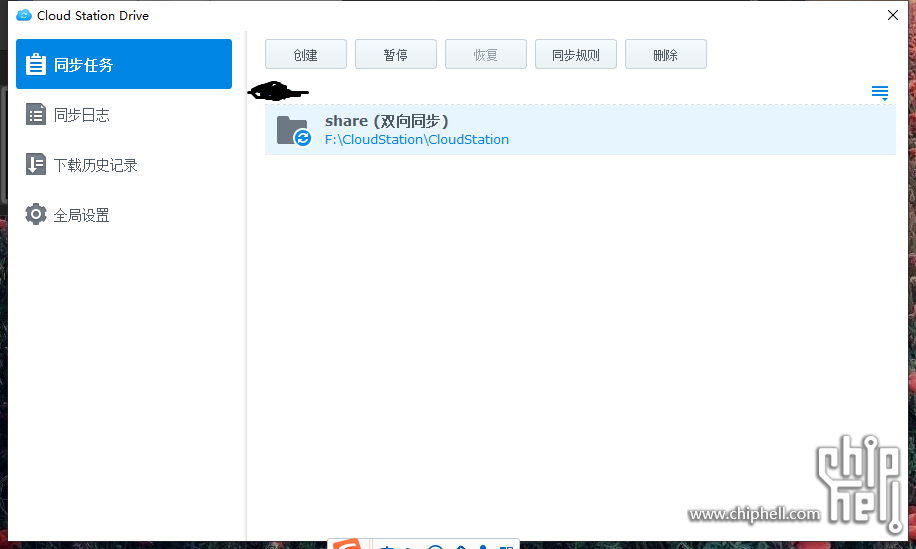Screen dimensions: 916x549
Task: Select the share (双向同步) task title
Action: click(x=387, y=121)
